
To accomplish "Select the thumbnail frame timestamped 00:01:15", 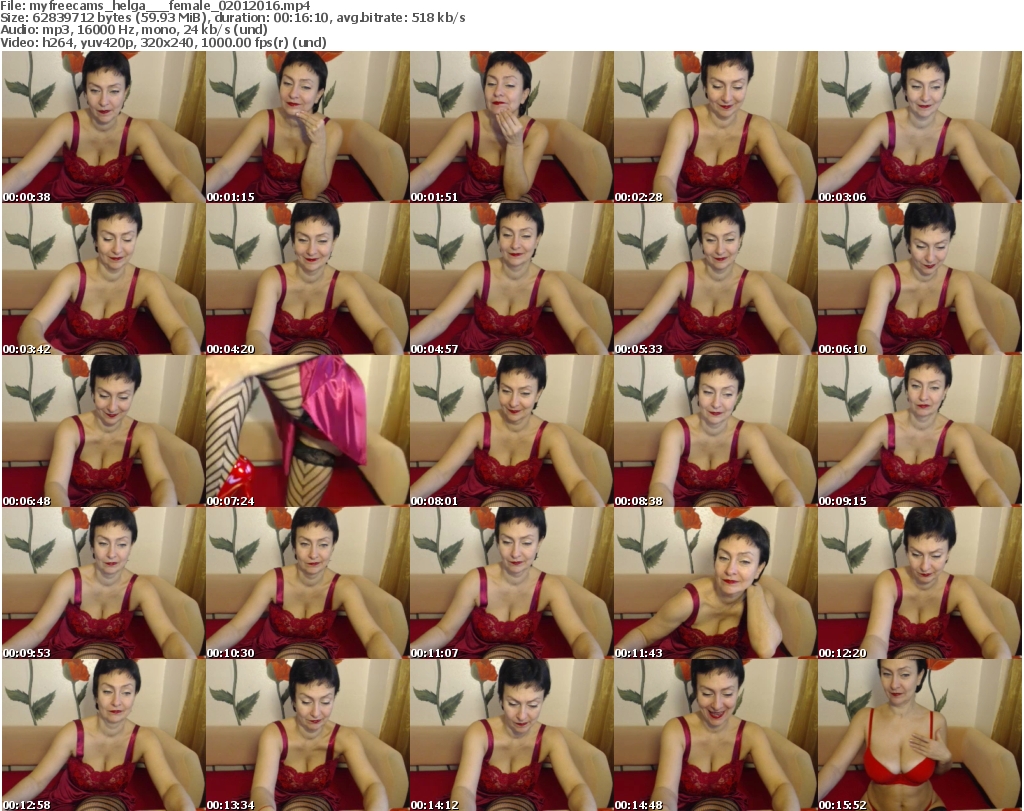I will coord(308,127).
